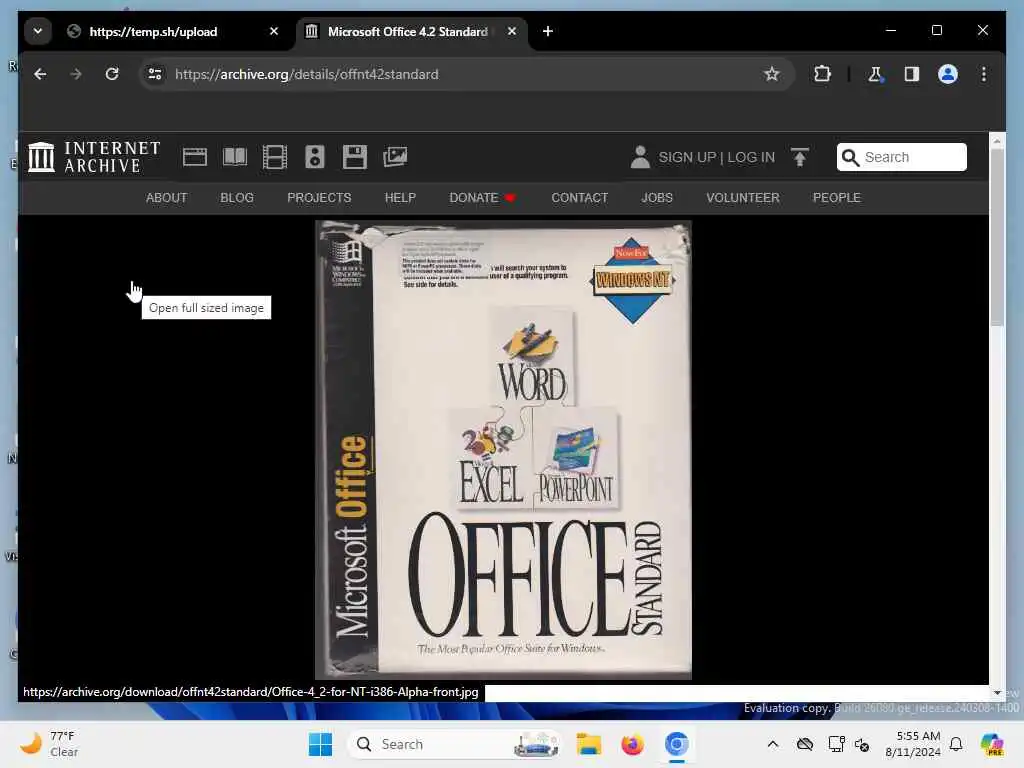This screenshot has height=768, width=1024.
Task: Open the VOLUNTEER menu item
Action: click(743, 198)
